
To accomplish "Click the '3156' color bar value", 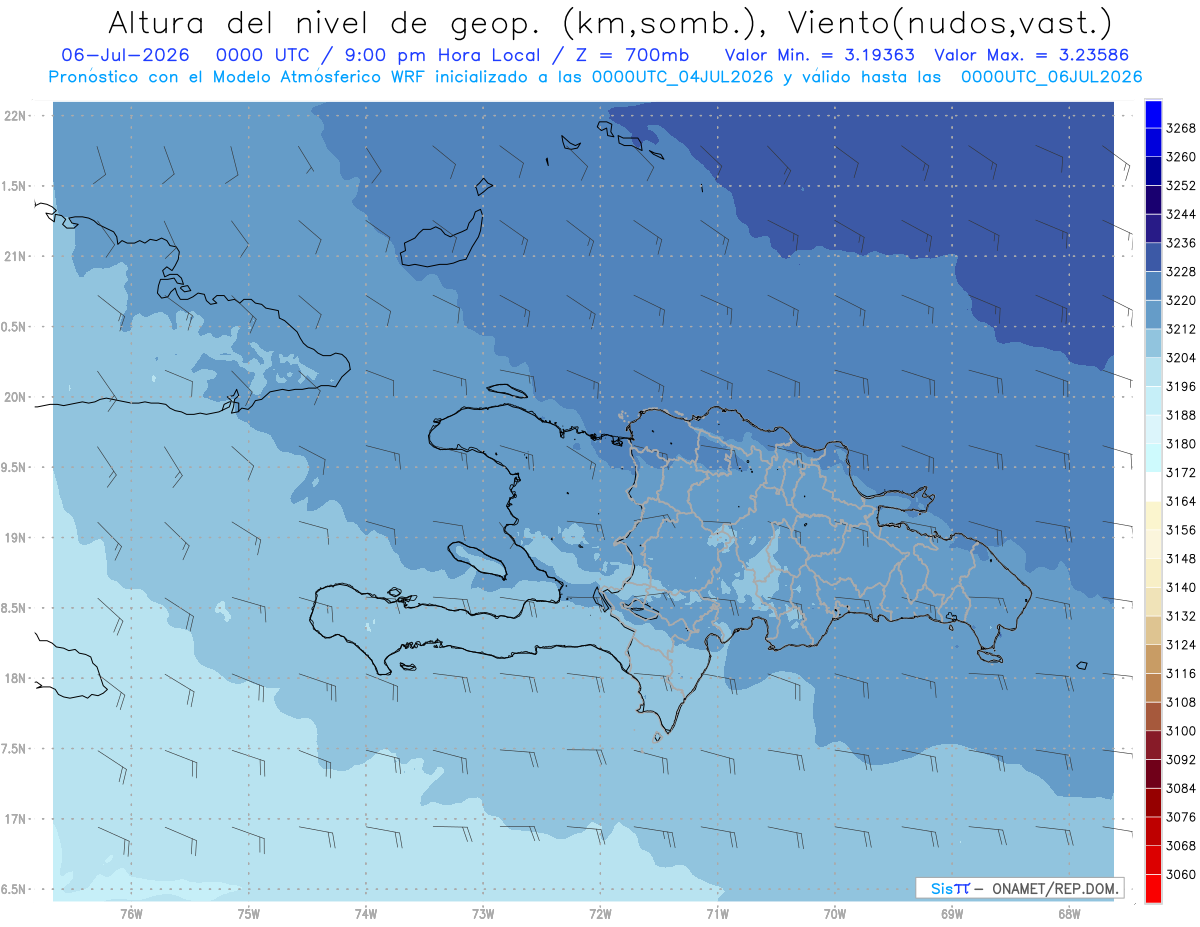I will pyautogui.click(x=1180, y=530).
